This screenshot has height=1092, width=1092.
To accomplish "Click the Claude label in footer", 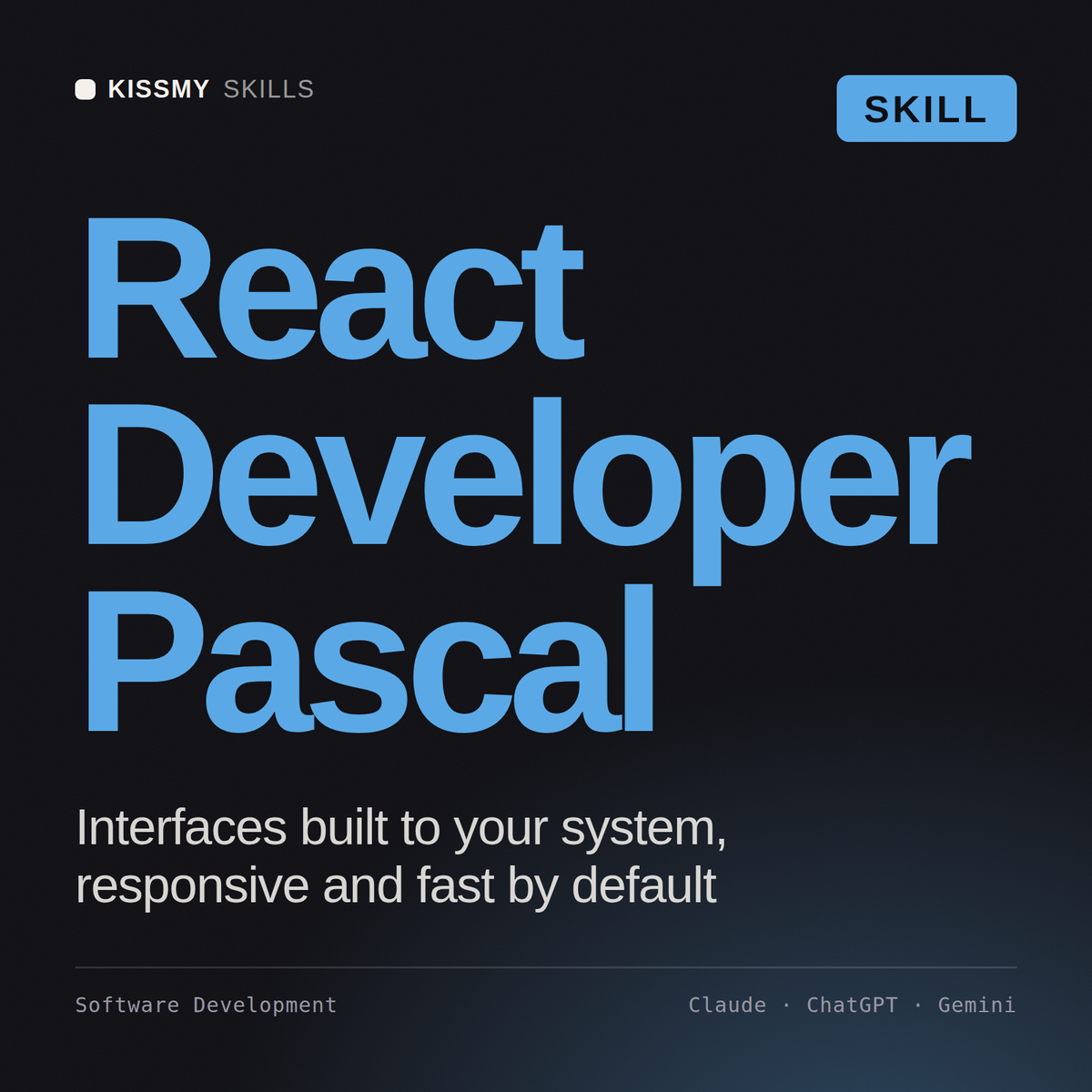I will [x=727, y=1005].
